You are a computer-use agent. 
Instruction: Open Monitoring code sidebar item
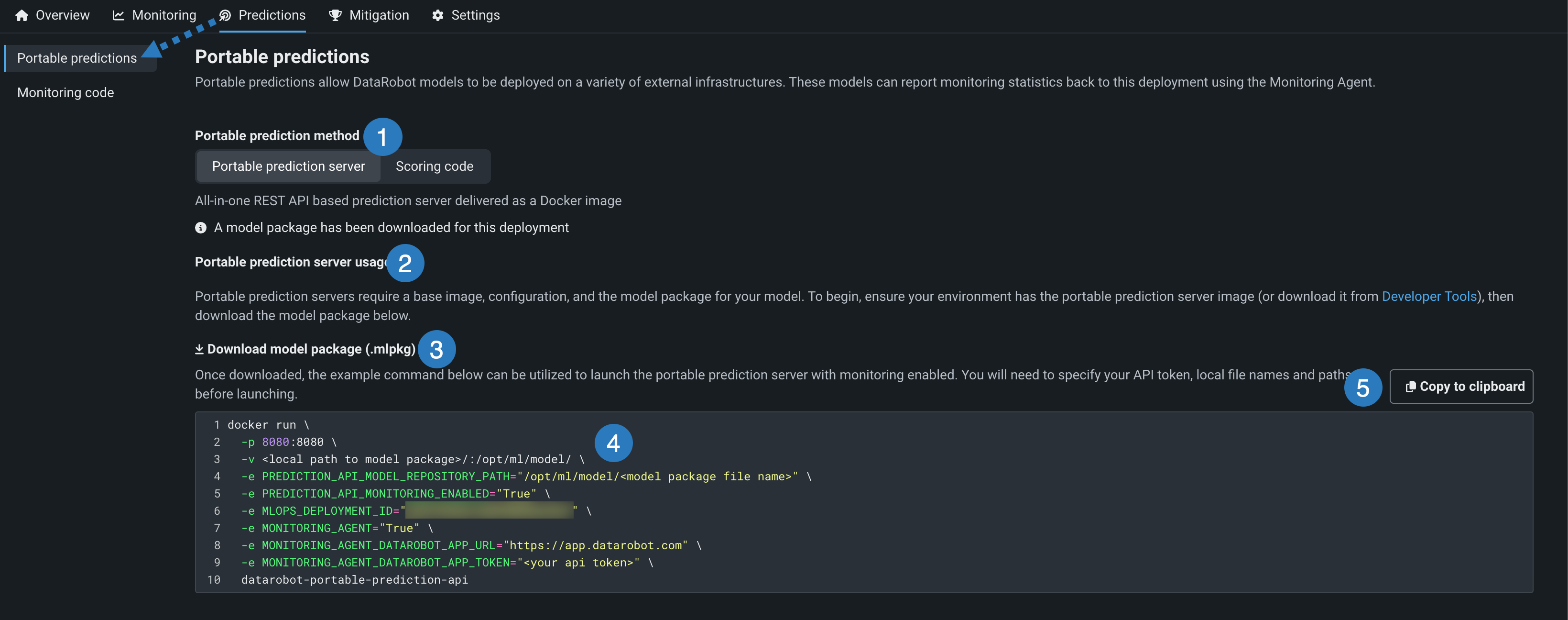(x=66, y=93)
